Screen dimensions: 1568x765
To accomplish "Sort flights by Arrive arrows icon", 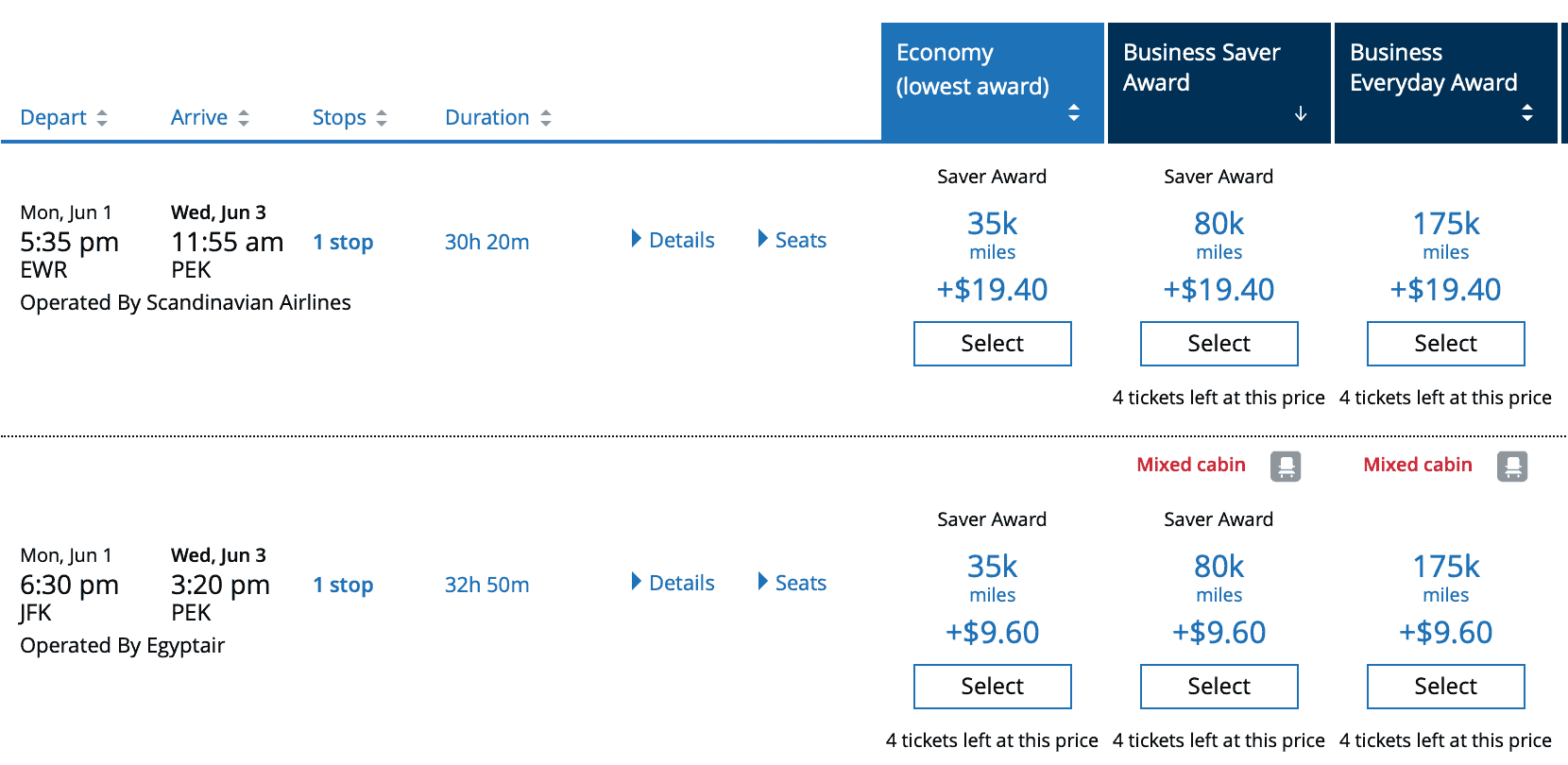I will [244, 118].
